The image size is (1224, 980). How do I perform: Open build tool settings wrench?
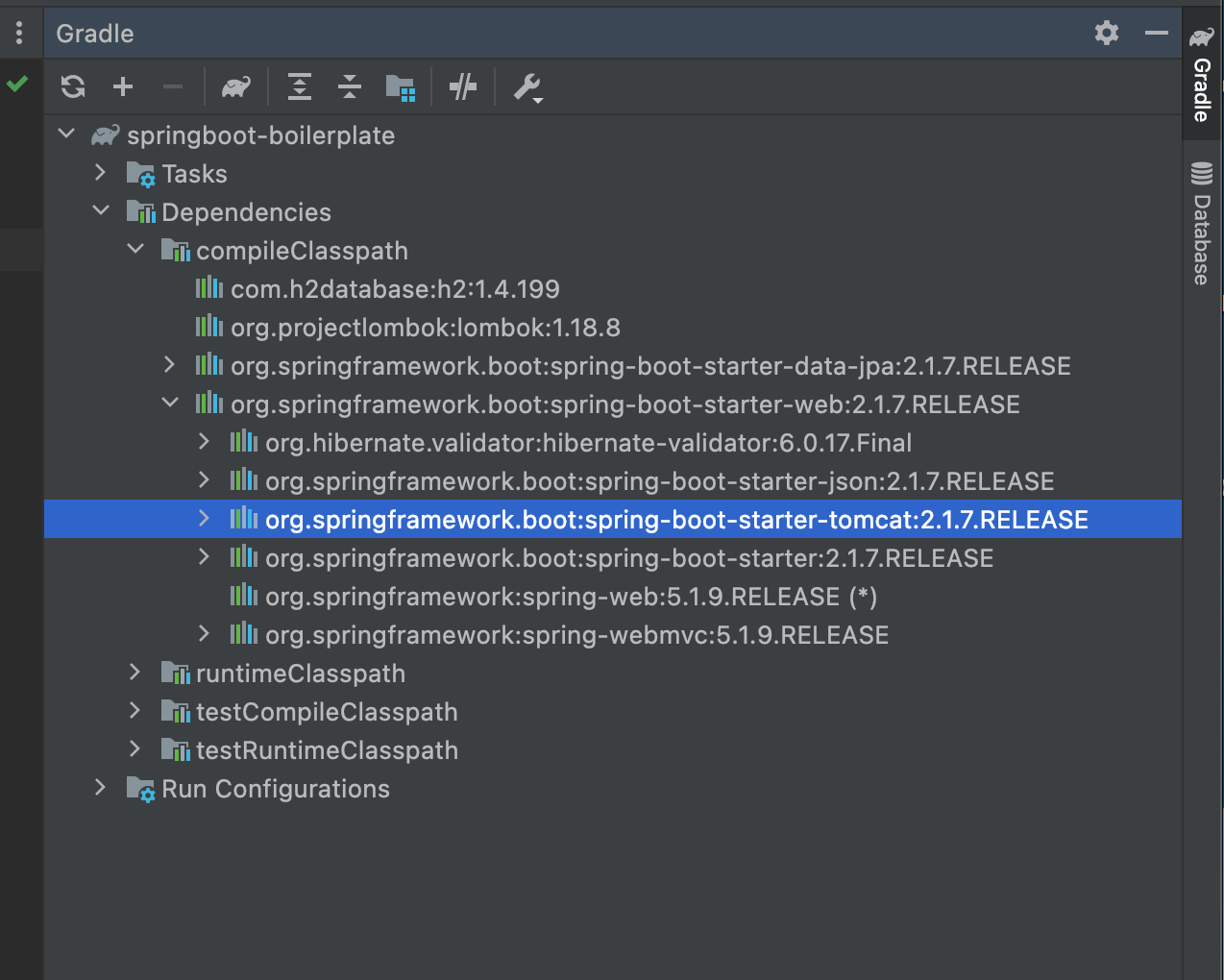(527, 88)
